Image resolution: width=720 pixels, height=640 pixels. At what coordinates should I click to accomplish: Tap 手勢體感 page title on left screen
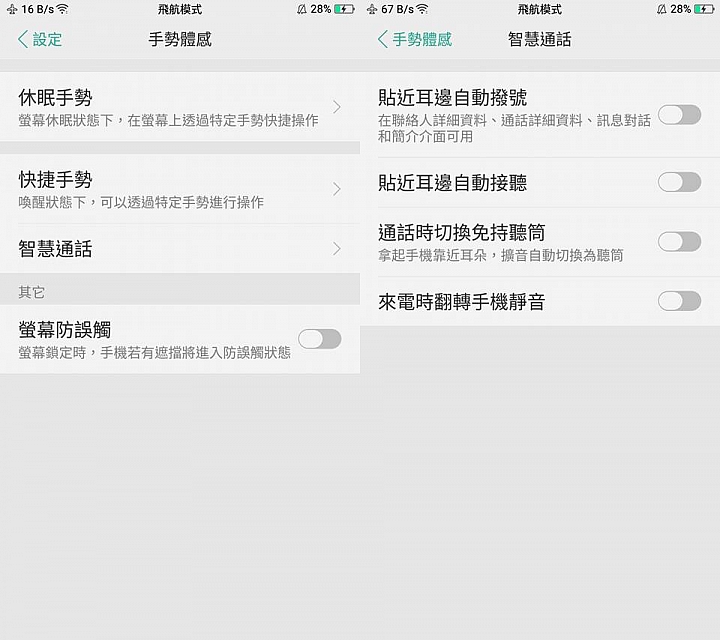tap(180, 39)
